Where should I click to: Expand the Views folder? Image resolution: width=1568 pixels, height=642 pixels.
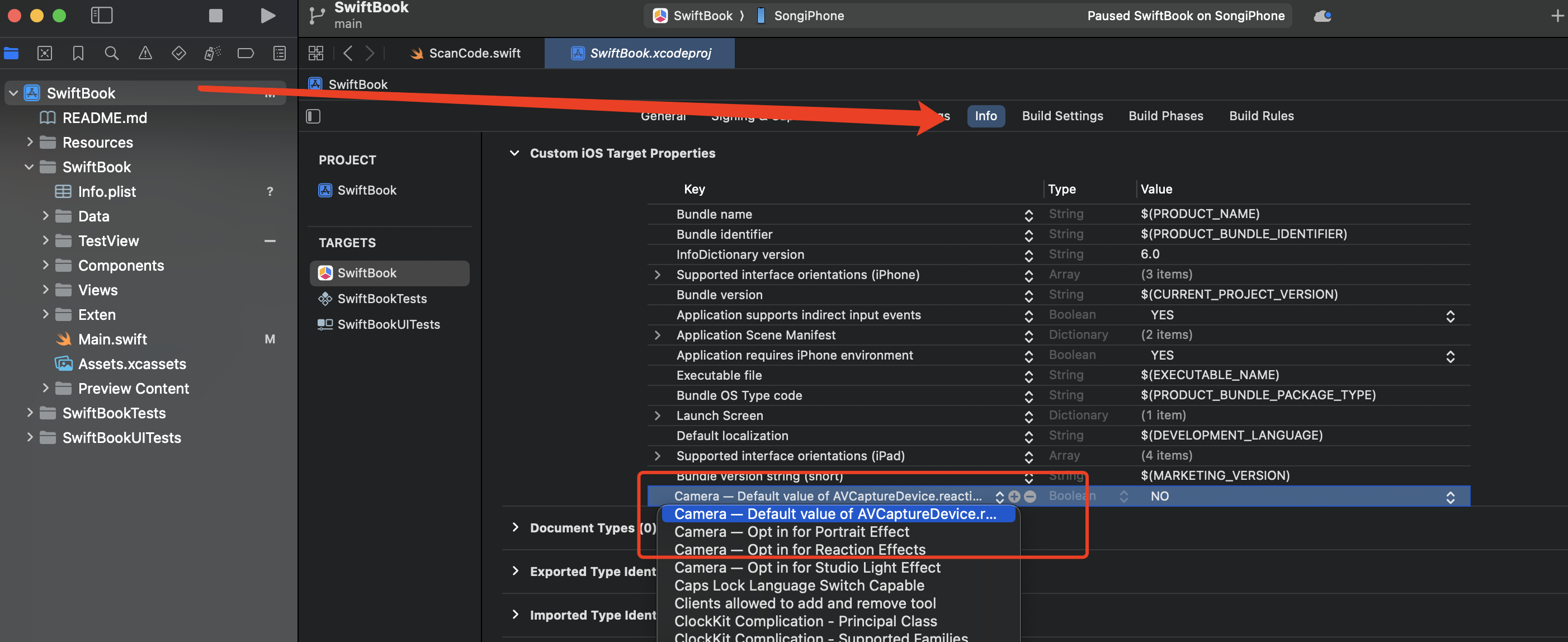click(x=45, y=290)
